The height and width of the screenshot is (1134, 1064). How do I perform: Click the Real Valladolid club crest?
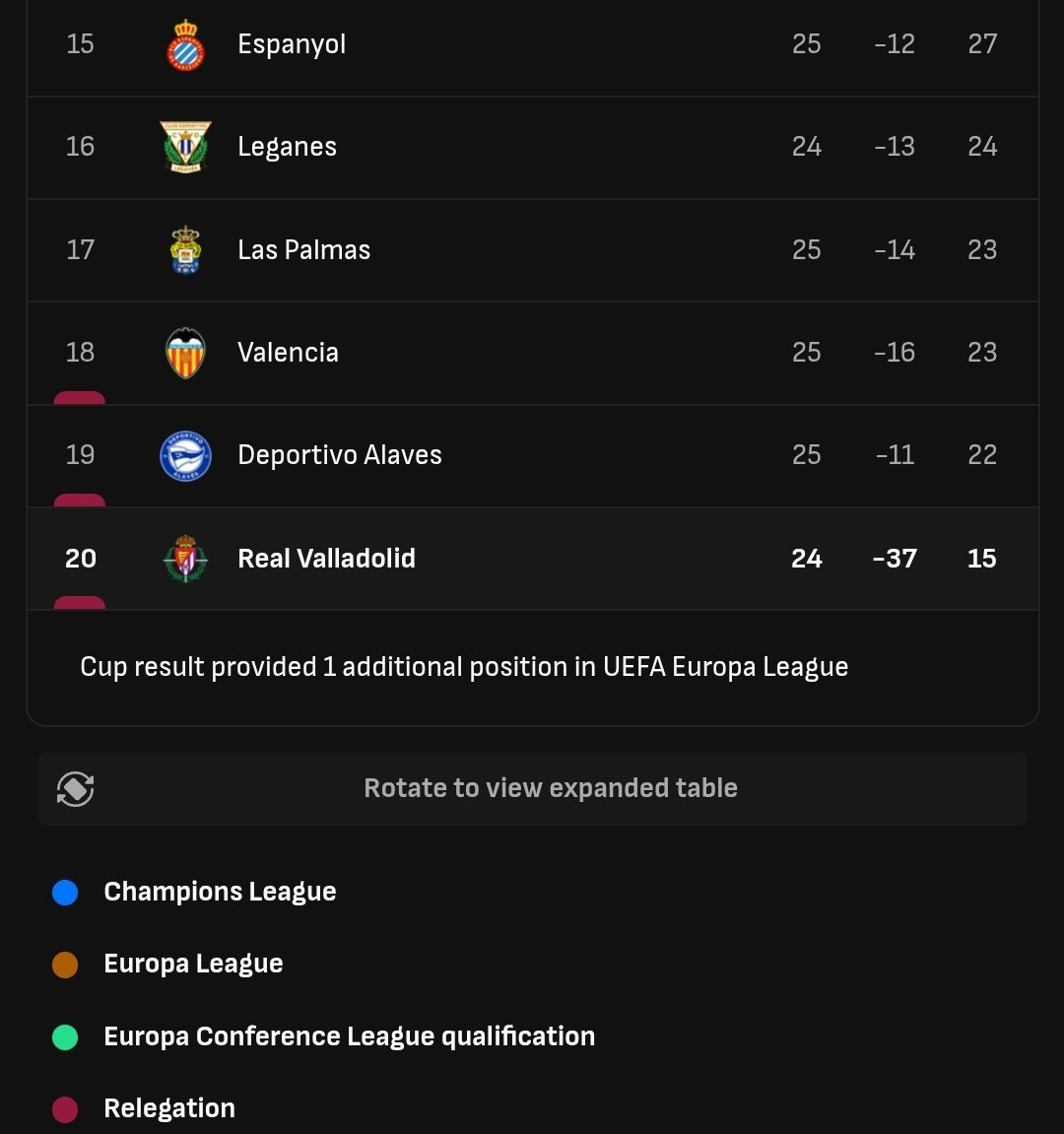[x=185, y=559]
